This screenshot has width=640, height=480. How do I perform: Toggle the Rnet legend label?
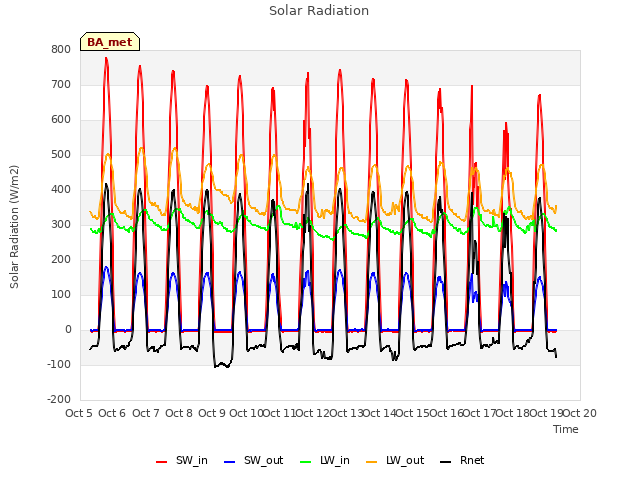tap(472, 460)
